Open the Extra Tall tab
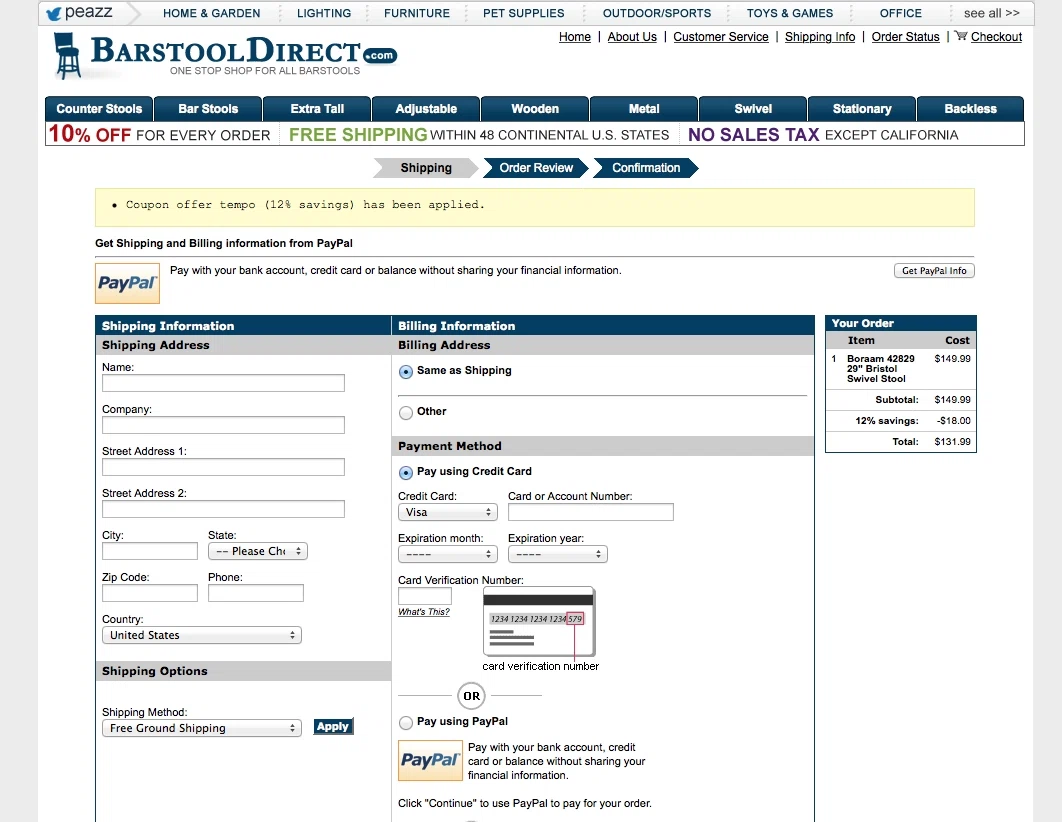 (317, 109)
